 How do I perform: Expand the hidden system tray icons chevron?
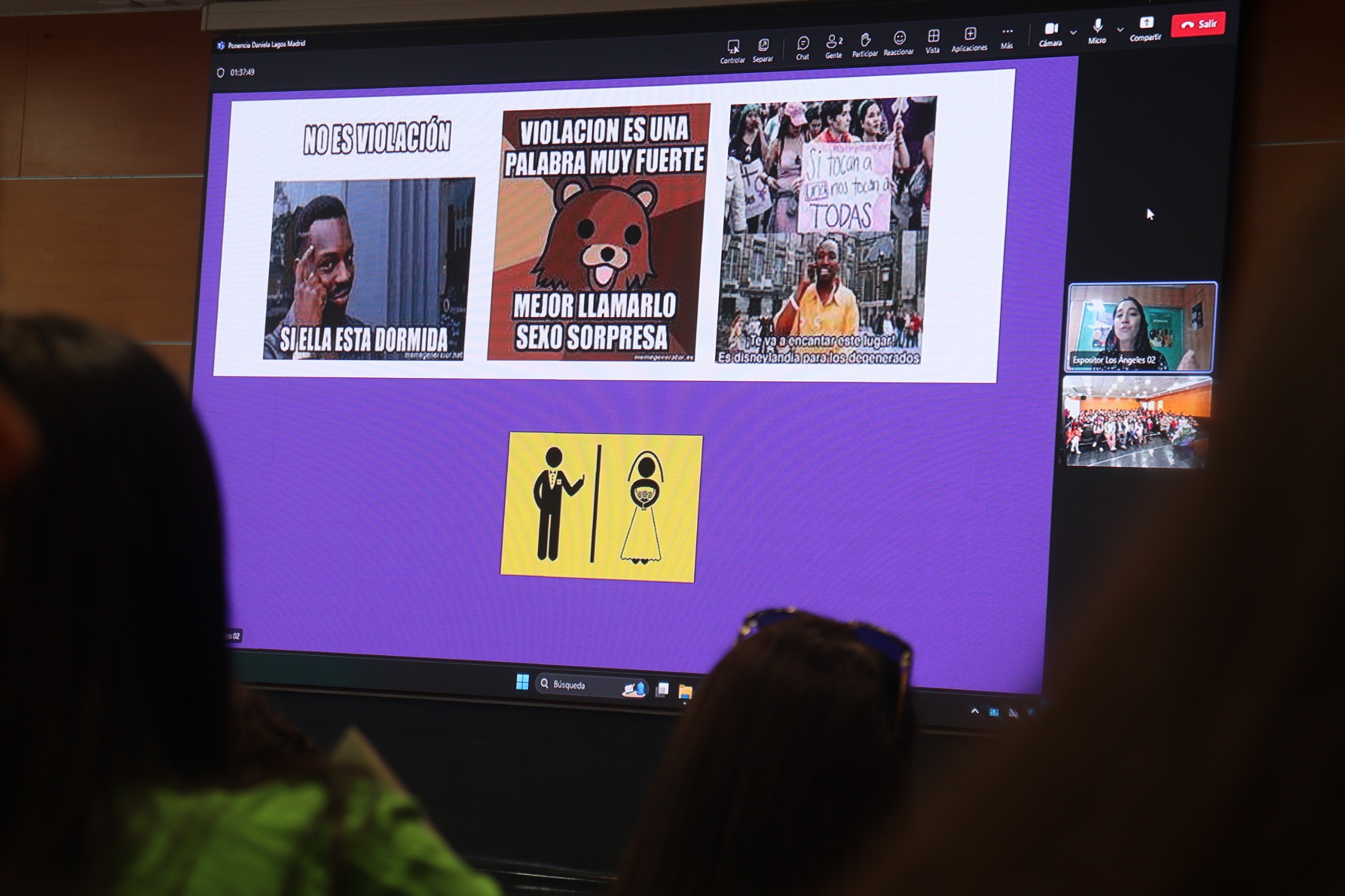tap(975, 712)
